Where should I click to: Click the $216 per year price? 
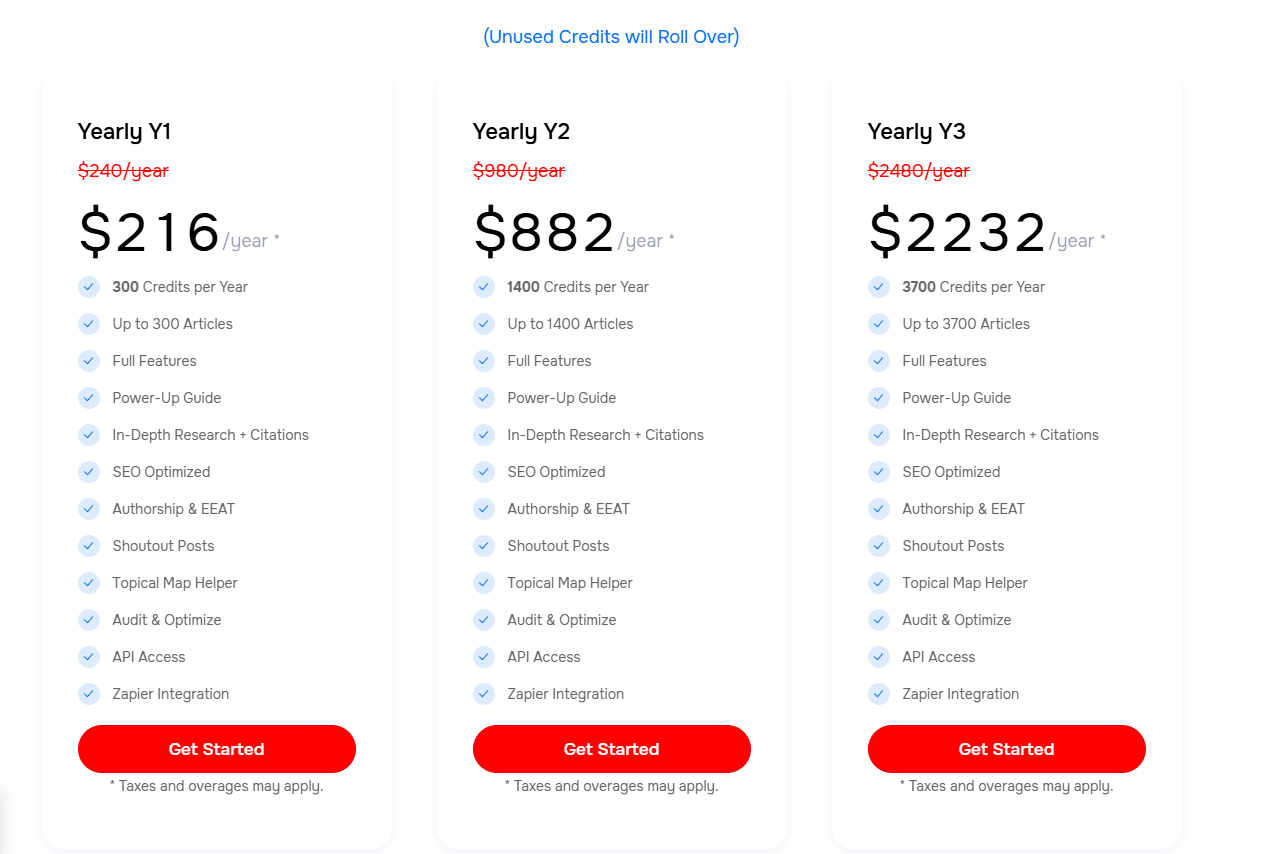(150, 232)
